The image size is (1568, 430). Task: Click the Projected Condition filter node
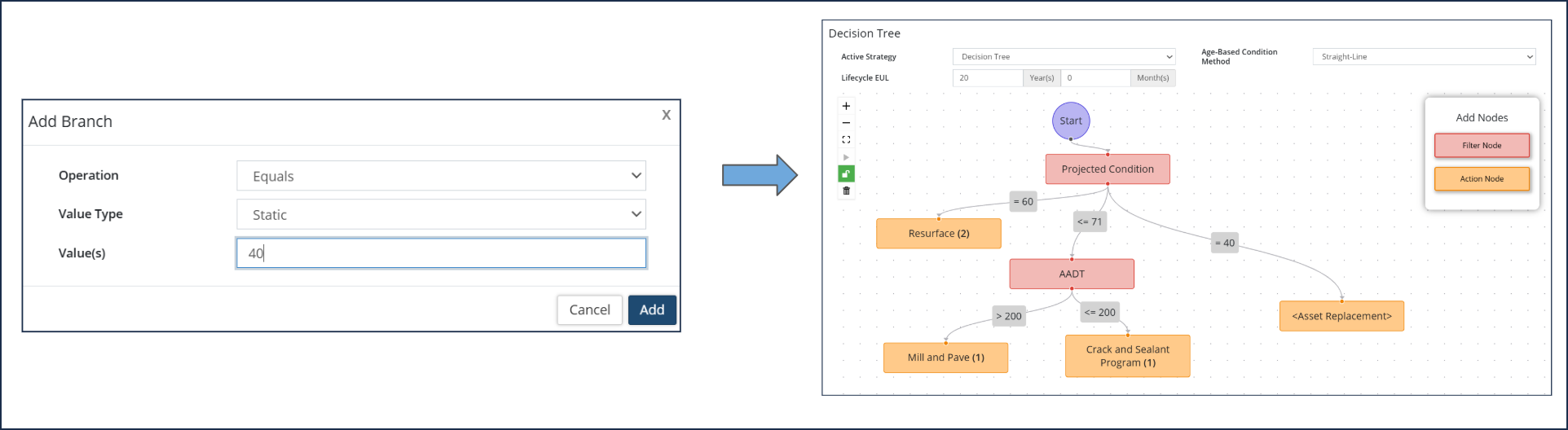(1108, 169)
